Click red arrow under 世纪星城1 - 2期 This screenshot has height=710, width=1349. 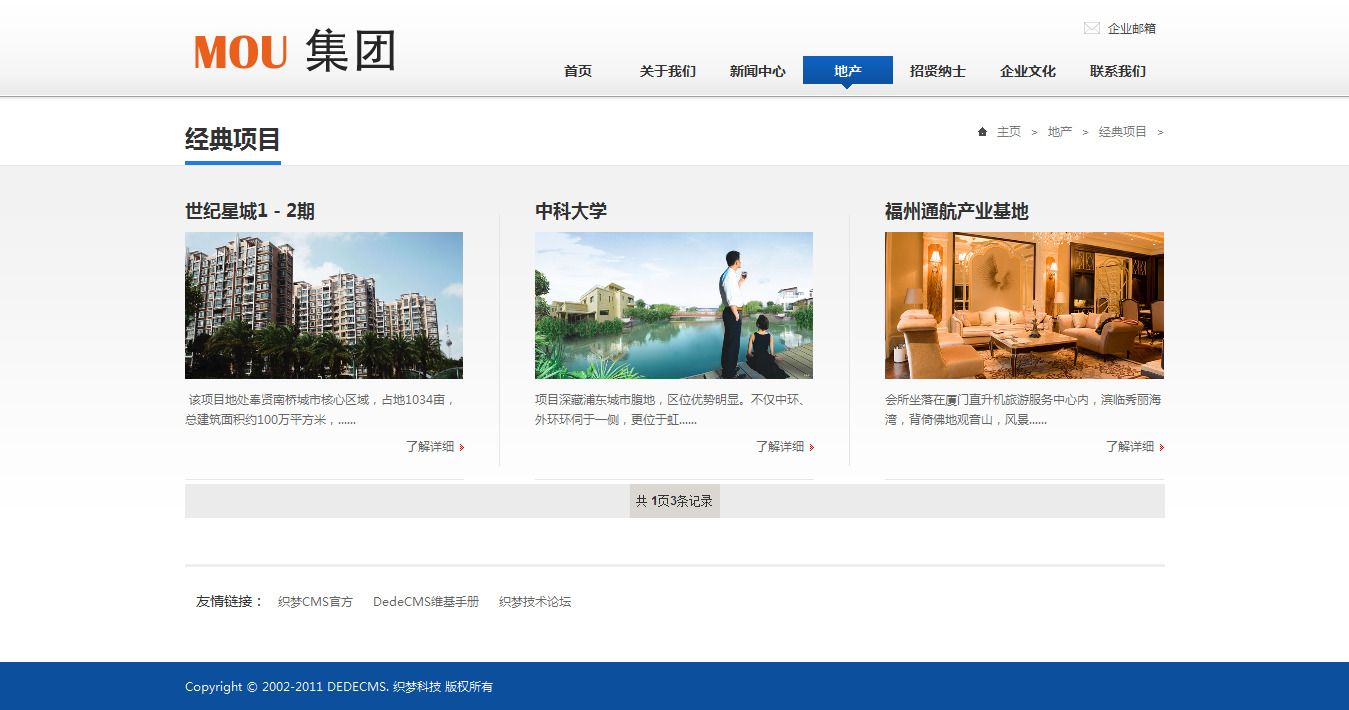pyautogui.click(x=461, y=447)
